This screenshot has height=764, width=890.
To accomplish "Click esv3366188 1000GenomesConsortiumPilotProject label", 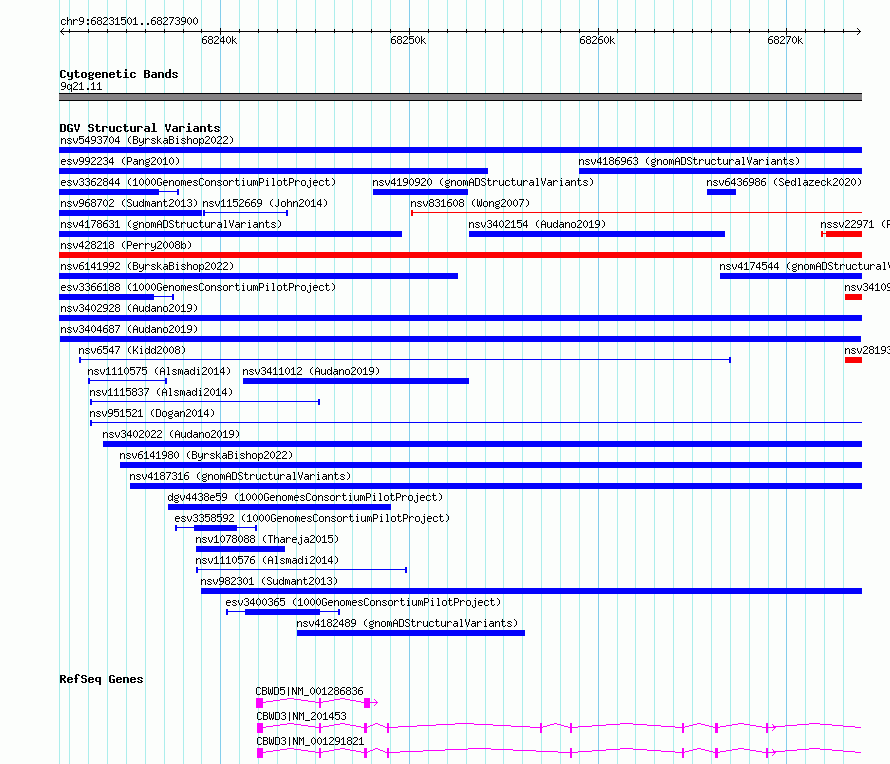I will pos(198,287).
